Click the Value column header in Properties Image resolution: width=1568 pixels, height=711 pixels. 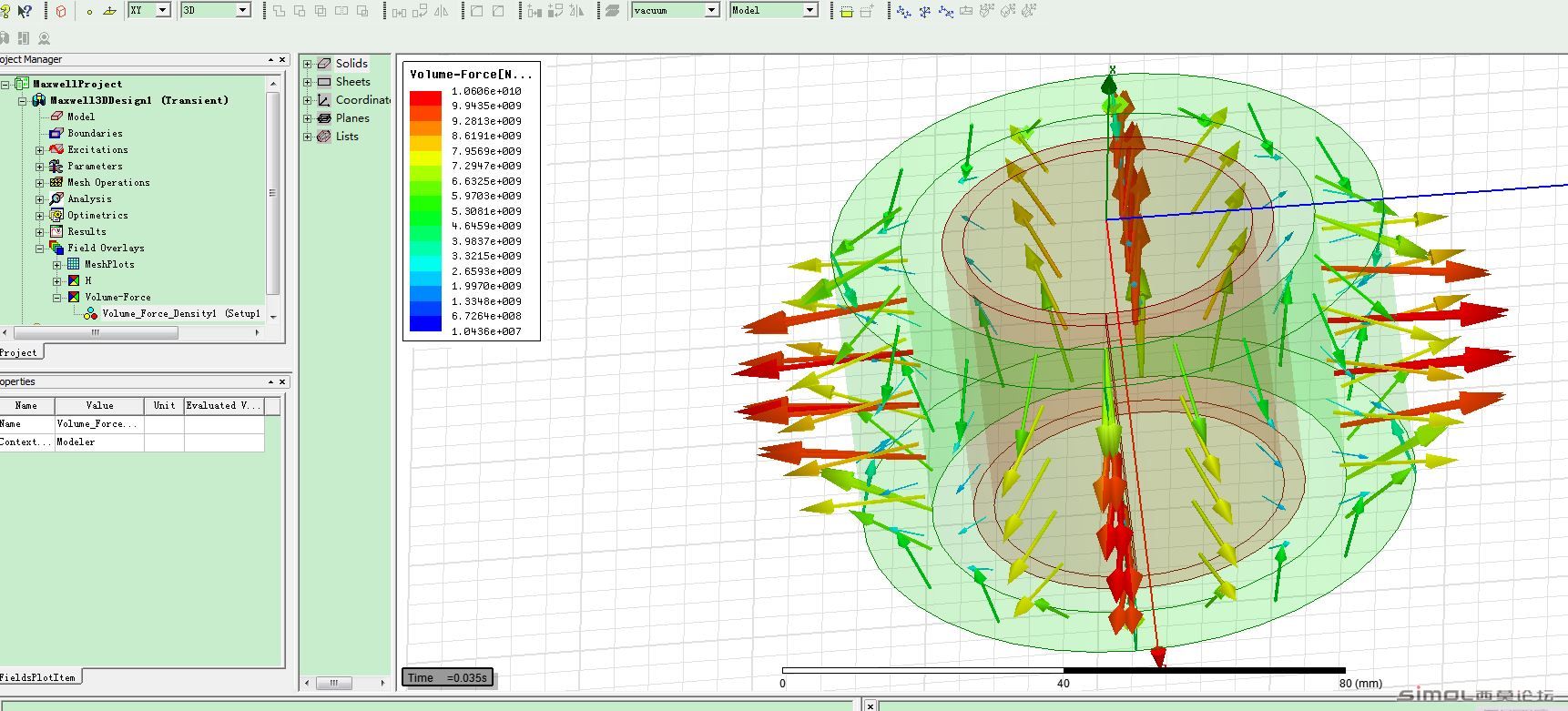click(99, 405)
